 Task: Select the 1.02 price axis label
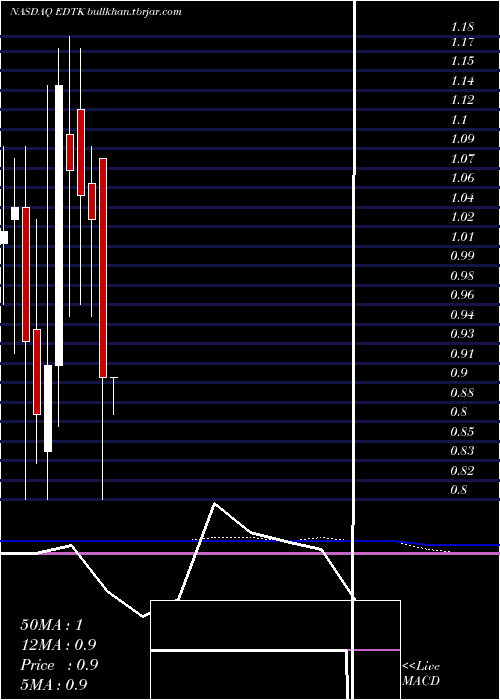pyautogui.click(x=462, y=217)
